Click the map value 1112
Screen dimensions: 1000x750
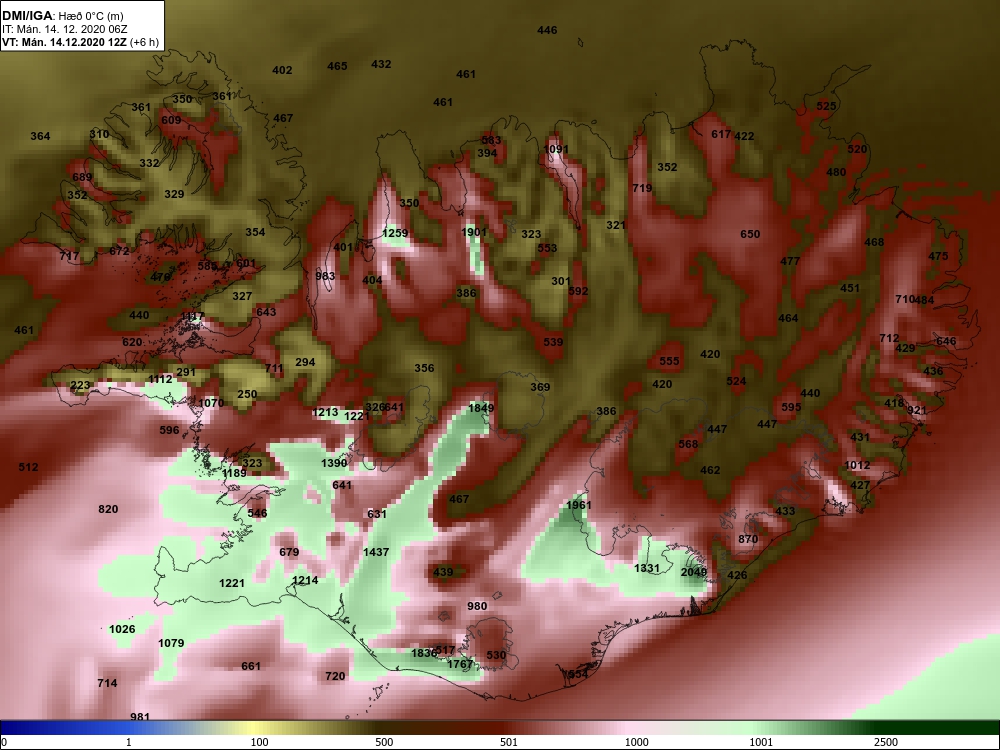(x=160, y=379)
